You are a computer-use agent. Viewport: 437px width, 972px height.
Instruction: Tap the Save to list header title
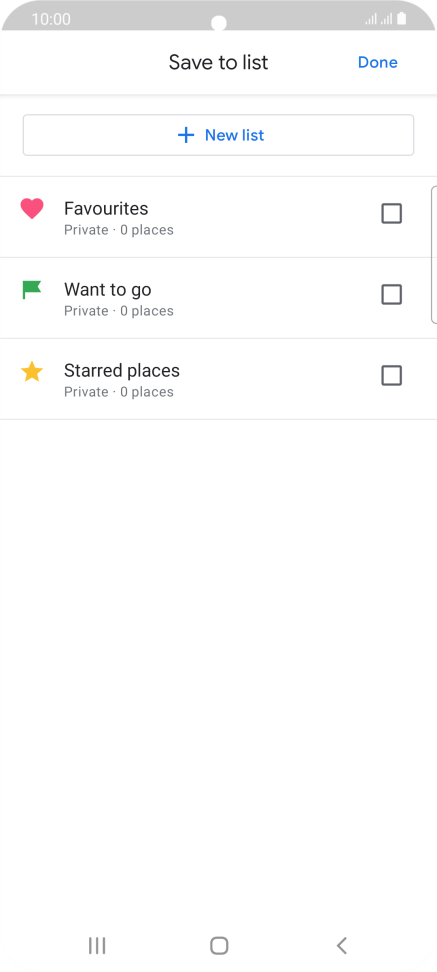[x=218, y=62]
